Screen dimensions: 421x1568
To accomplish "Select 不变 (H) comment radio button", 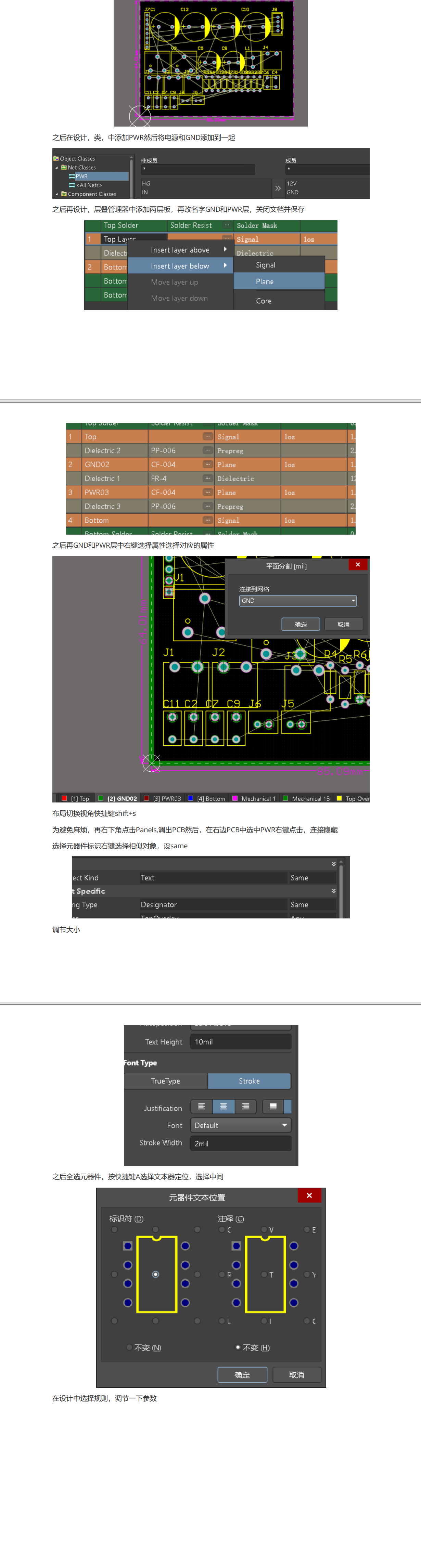I will 238,1348.
